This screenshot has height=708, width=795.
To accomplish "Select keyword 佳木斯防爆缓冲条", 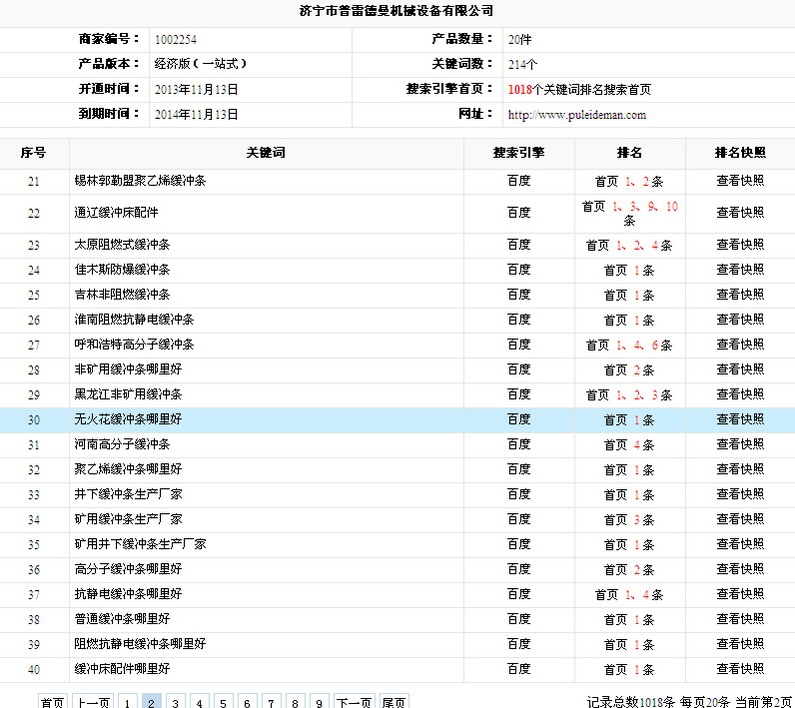I will pyautogui.click(x=122, y=270).
